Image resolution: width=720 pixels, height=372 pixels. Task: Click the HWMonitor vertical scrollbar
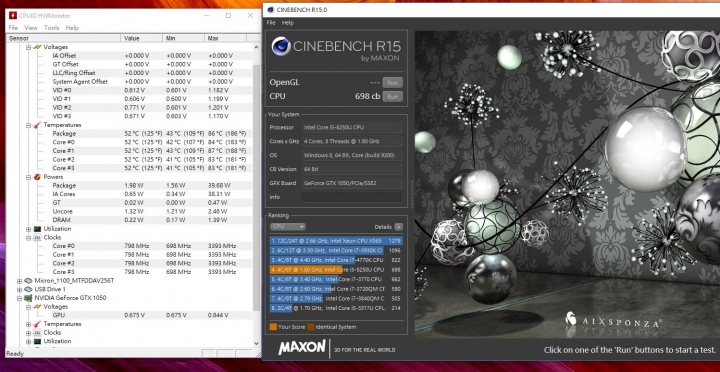[256, 193]
